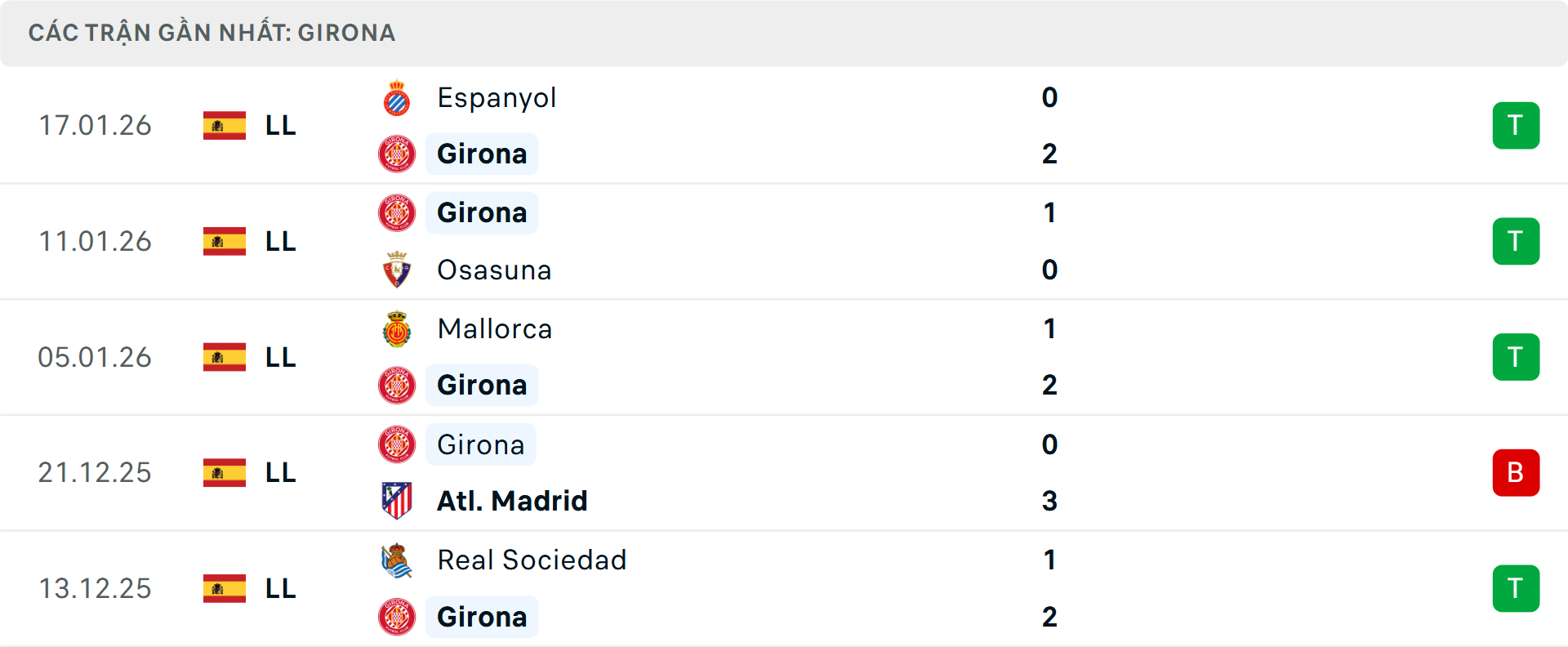Open the Real Sociedad team link
Viewport: 1568px width, 647px height.
coord(532,560)
